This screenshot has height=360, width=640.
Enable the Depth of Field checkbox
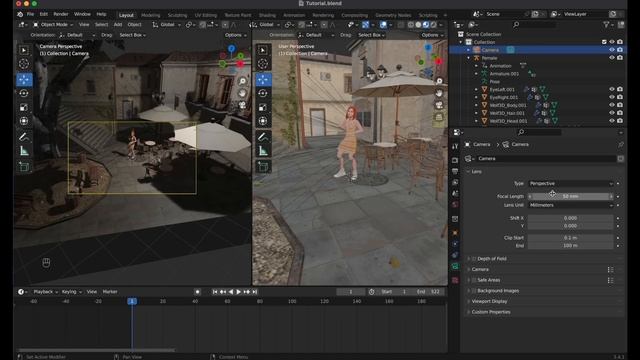(474, 259)
